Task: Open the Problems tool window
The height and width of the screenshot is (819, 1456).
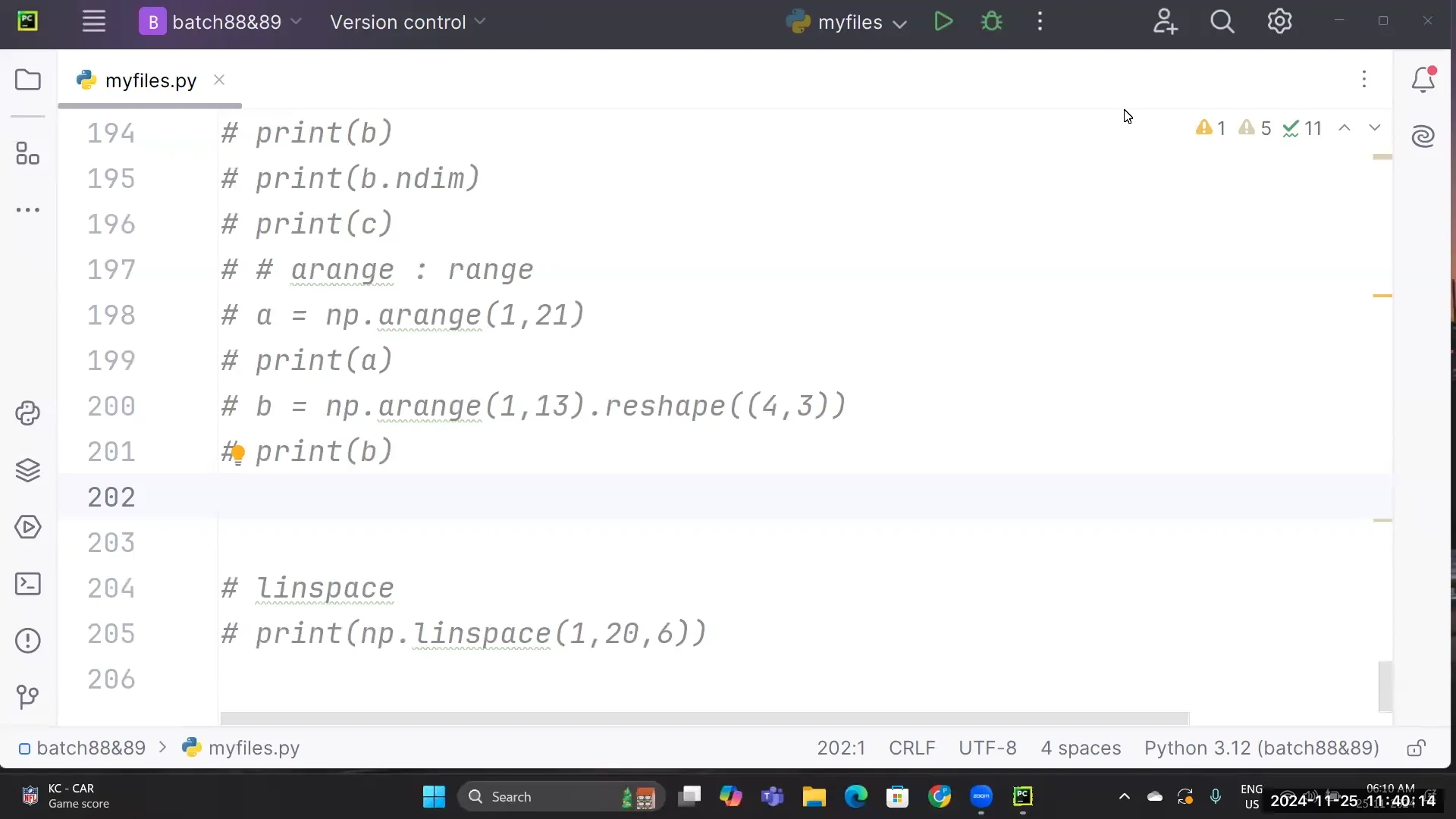Action: (x=27, y=641)
